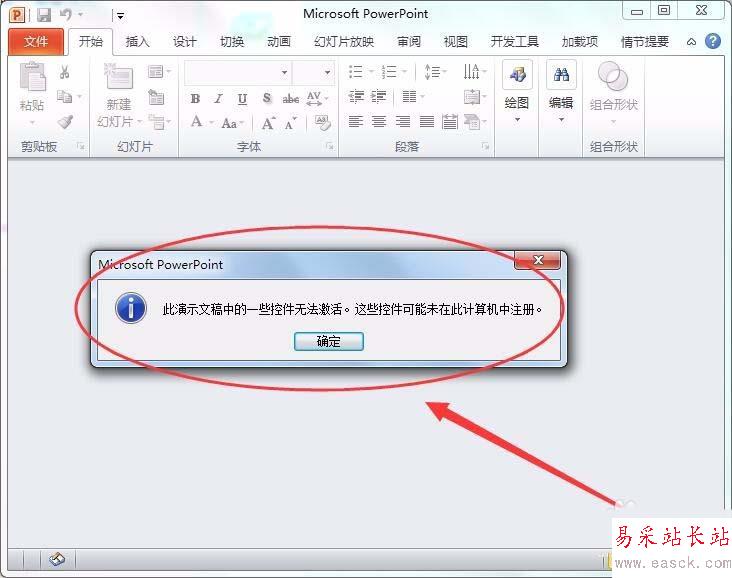
Task: Click the Increase Indent icon
Action: (x=379, y=97)
